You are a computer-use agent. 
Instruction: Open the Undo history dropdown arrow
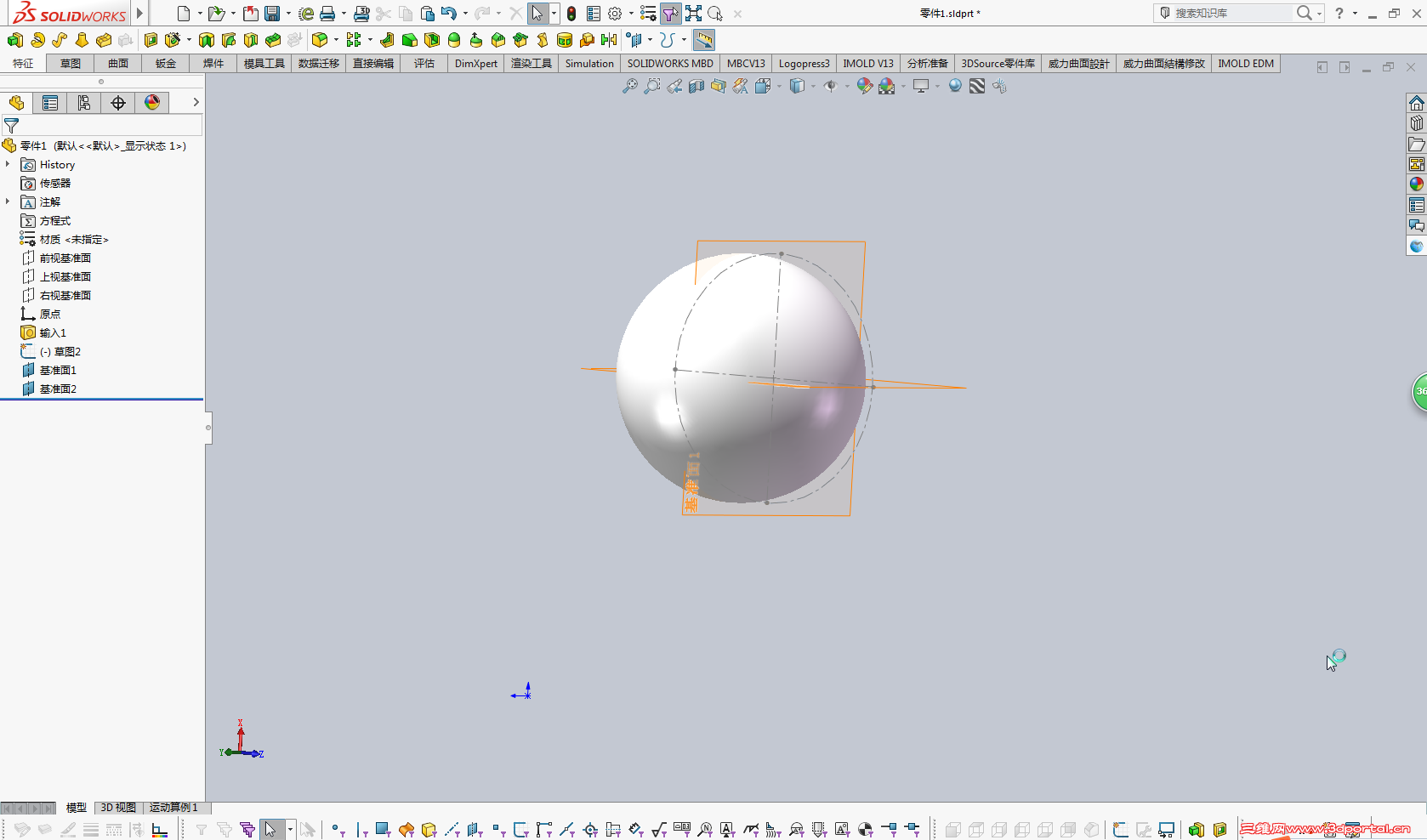tap(465, 14)
